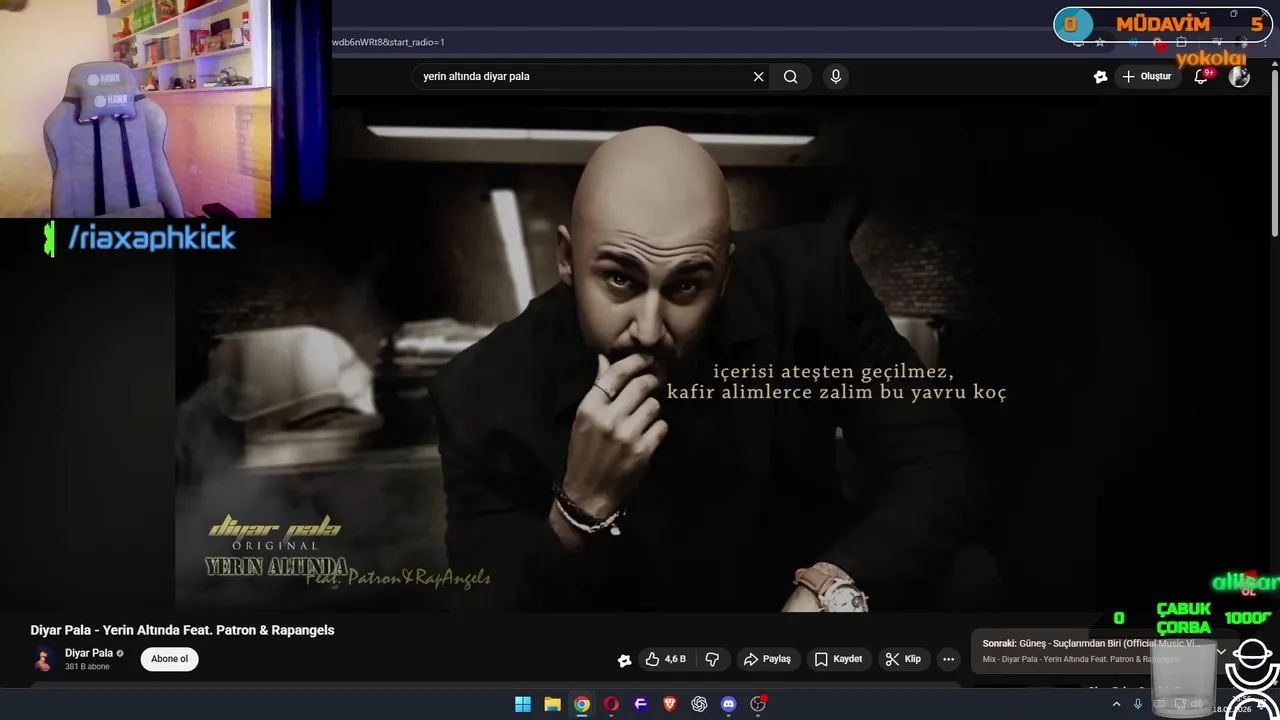Open the Oluştur create menu
Screen dimensions: 1280x720
point(1147,77)
